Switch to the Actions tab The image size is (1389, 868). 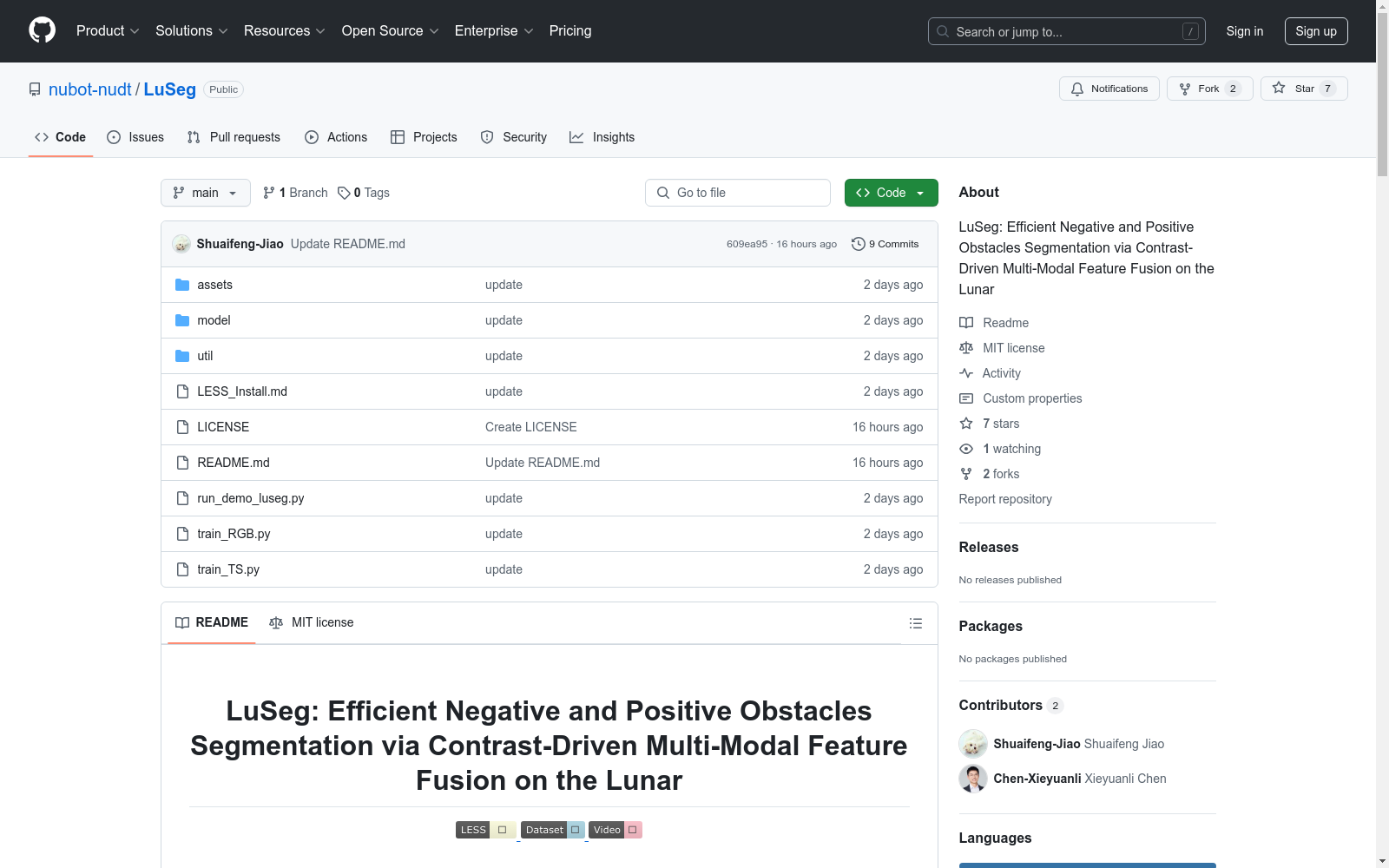click(x=336, y=137)
